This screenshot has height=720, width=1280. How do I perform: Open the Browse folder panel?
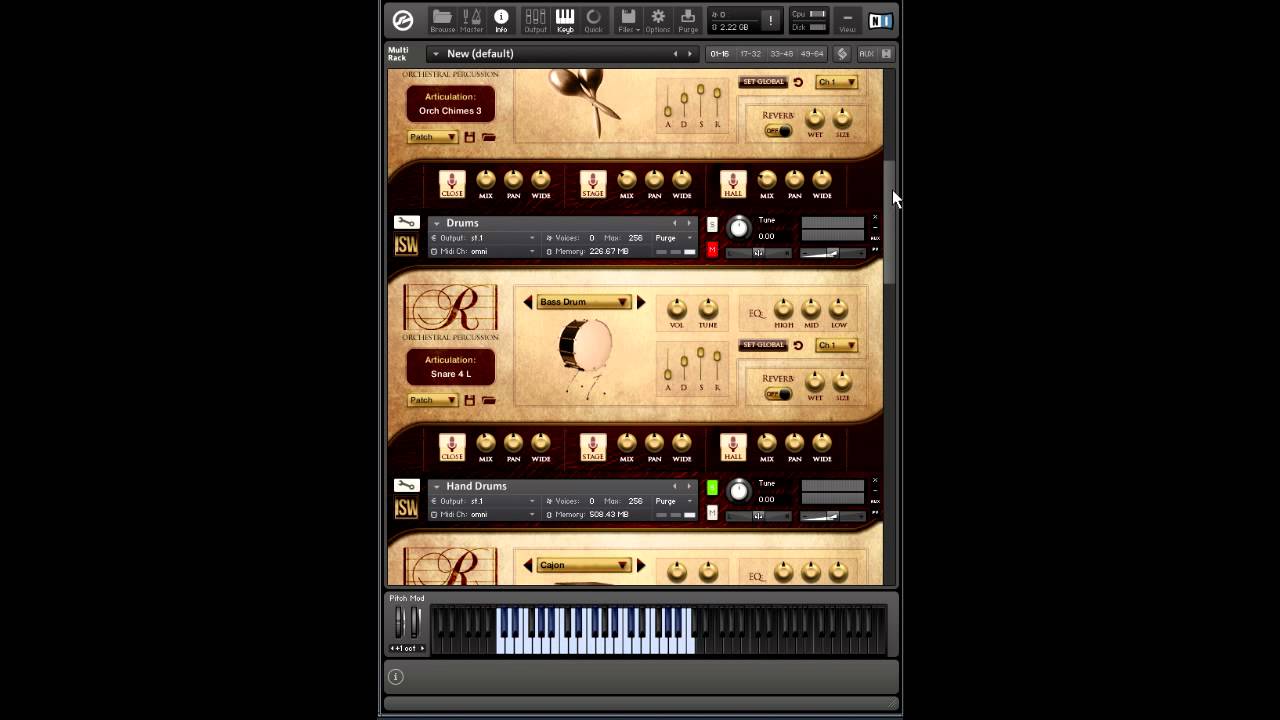click(x=442, y=20)
